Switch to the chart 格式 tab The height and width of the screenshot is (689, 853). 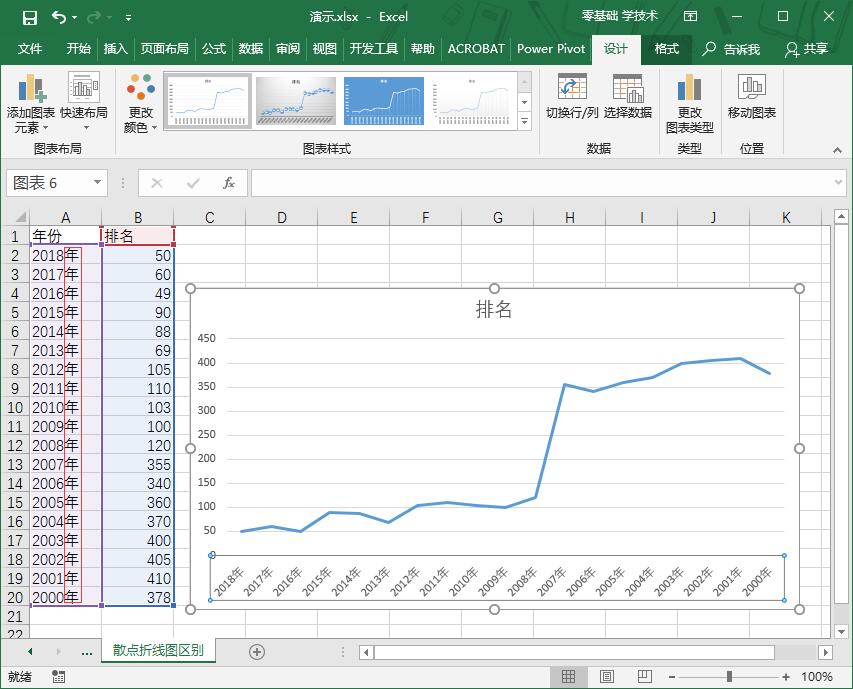click(x=666, y=49)
